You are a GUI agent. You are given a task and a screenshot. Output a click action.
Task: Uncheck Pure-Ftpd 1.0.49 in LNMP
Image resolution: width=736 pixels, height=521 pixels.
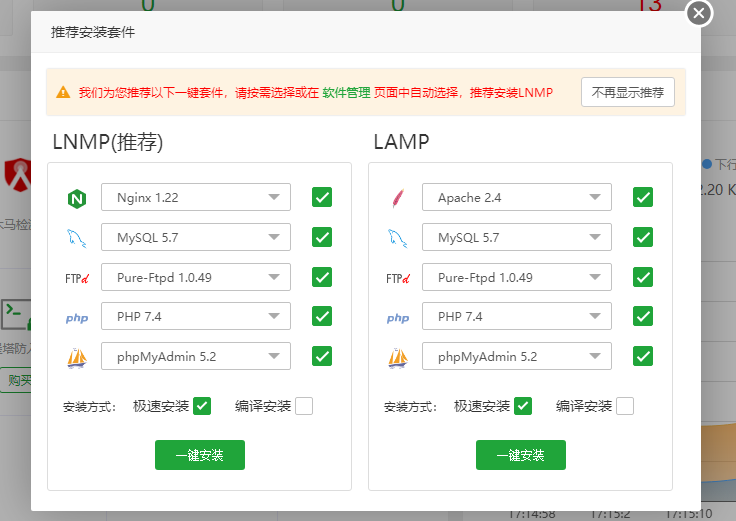point(322,277)
